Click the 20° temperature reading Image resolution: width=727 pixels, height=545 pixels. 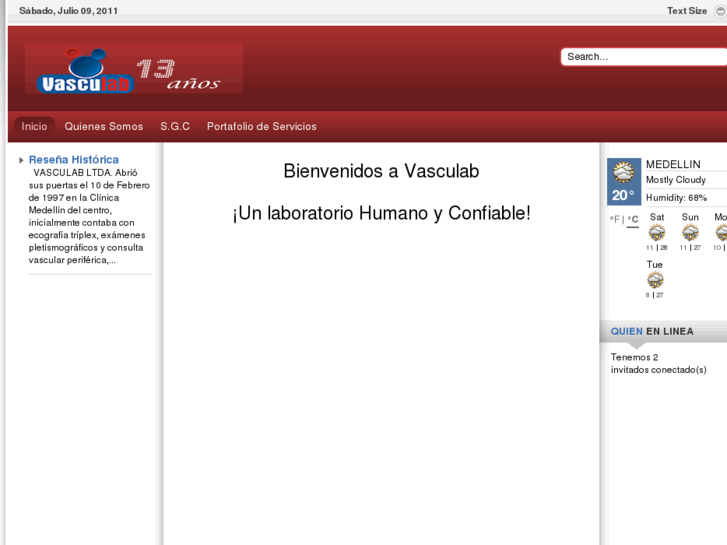tap(623, 195)
